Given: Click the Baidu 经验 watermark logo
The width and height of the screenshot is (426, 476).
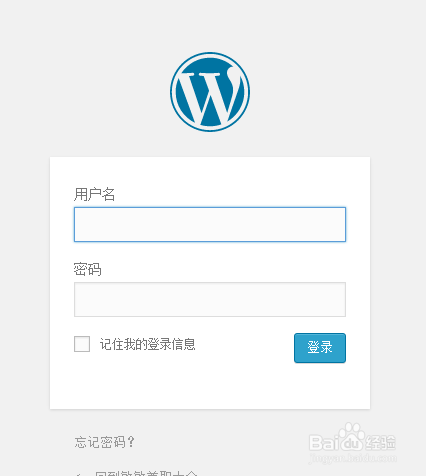Looking at the screenshot, I should [352, 438].
